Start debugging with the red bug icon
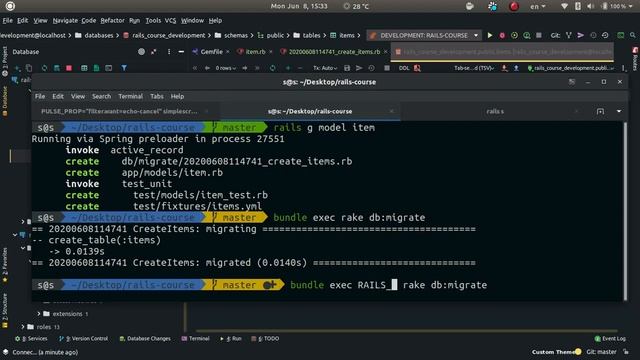Image resolution: width=640 pixels, height=360 pixels. (502, 36)
